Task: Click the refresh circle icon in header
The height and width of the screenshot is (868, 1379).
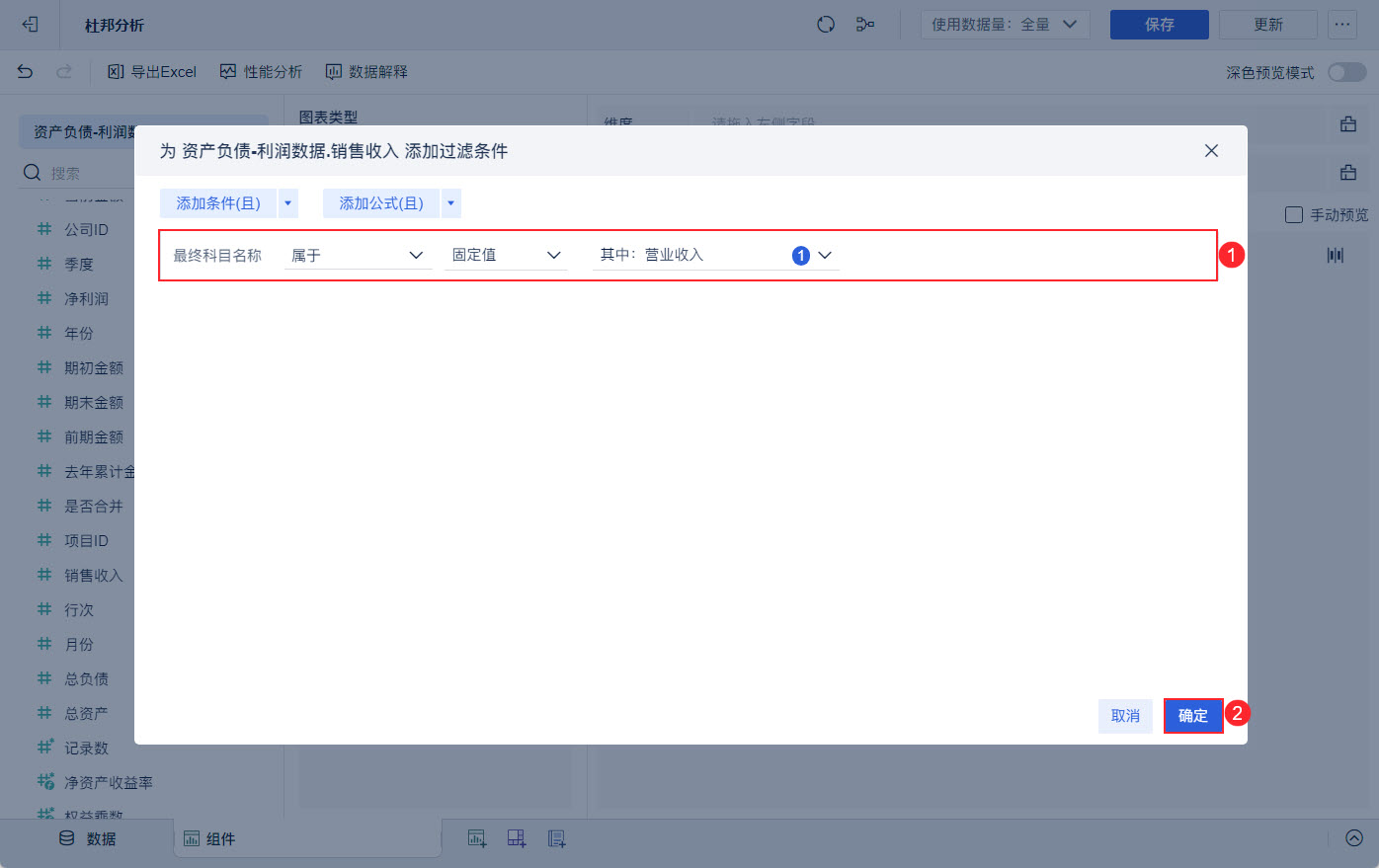Action: click(826, 25)
